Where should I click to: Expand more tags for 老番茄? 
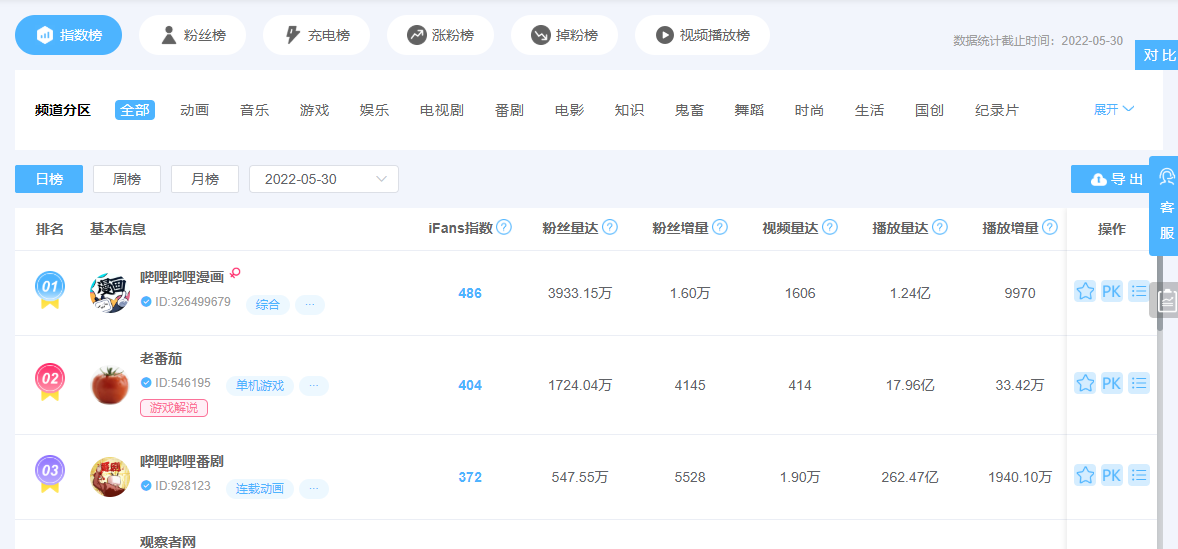tap(314, 386)
